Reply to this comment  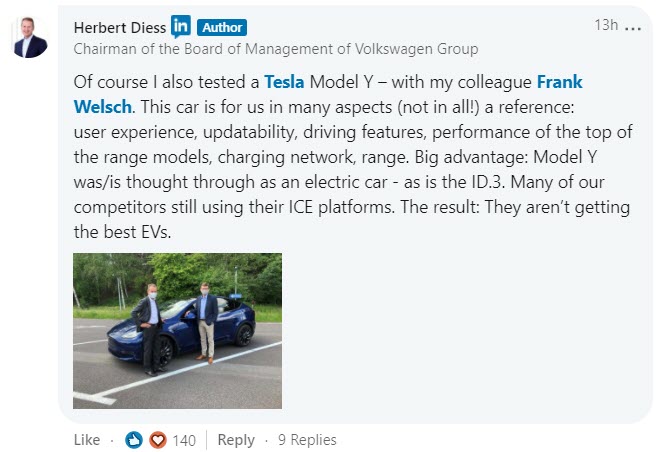click(236, 440)
